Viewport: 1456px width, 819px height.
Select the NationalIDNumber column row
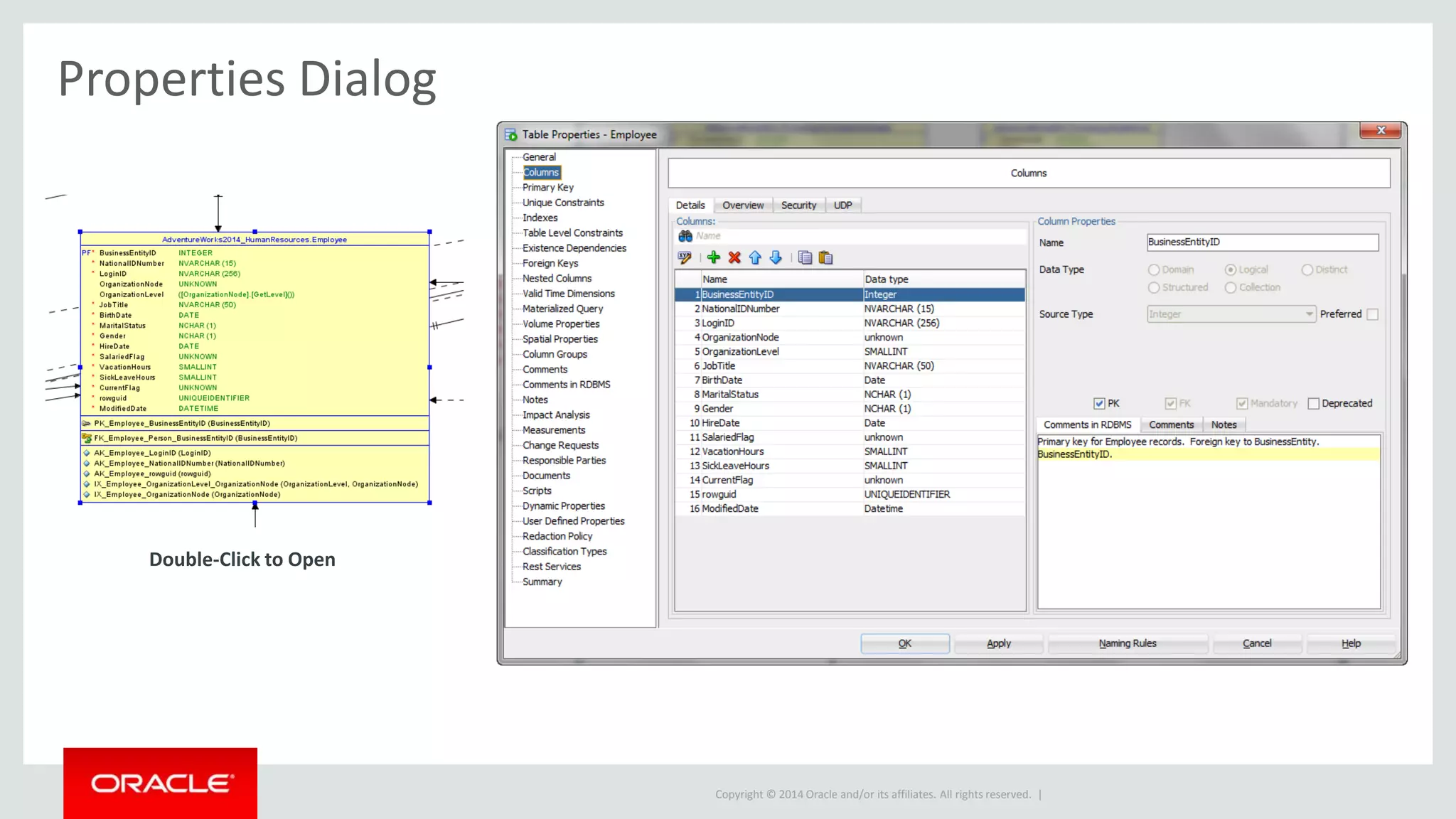[850, 309]
